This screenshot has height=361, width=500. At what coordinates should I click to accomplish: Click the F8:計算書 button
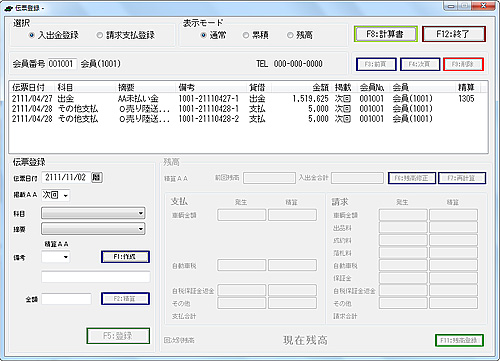click(x=386, y=34)
